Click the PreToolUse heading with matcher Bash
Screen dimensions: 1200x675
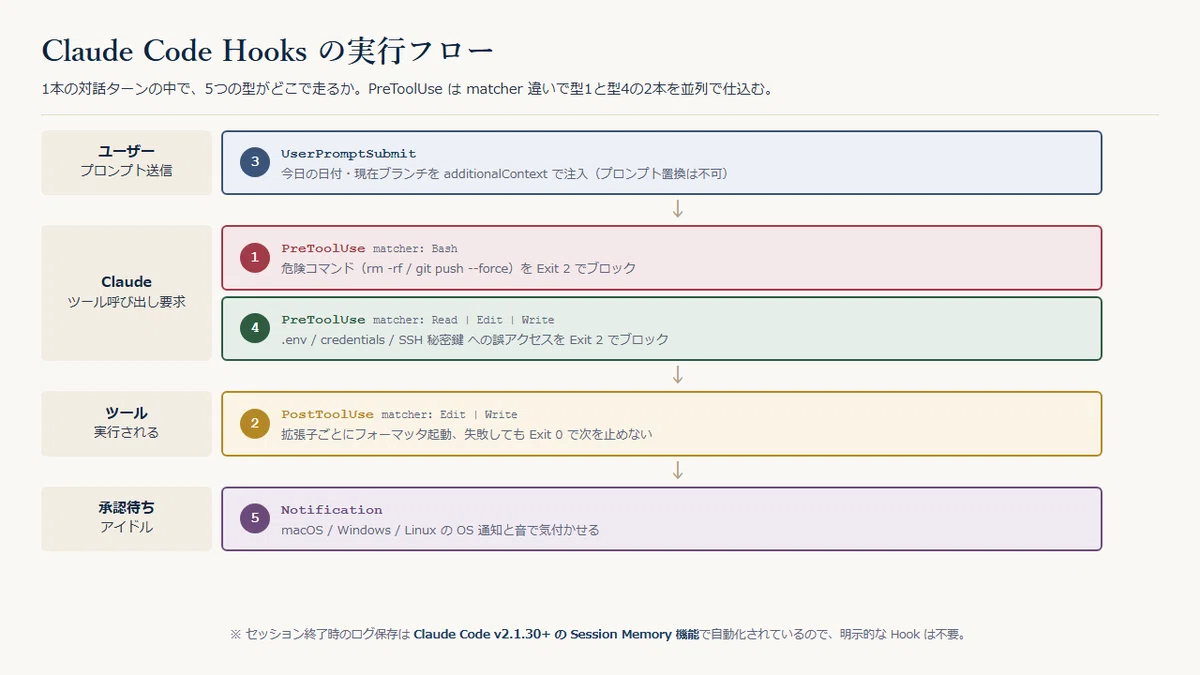tap(323, 248)
